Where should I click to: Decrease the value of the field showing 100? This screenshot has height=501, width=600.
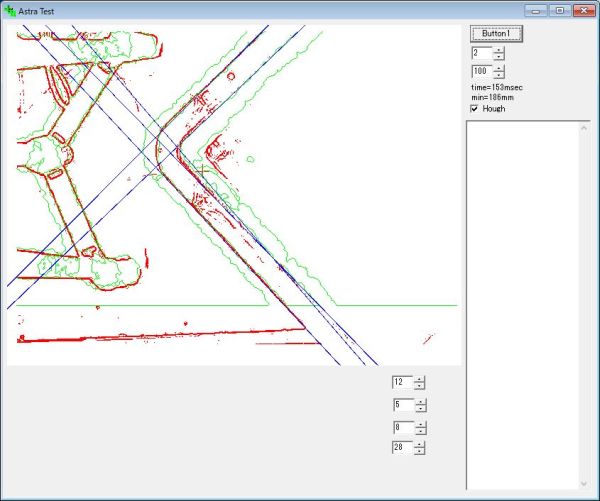point(499,75)
